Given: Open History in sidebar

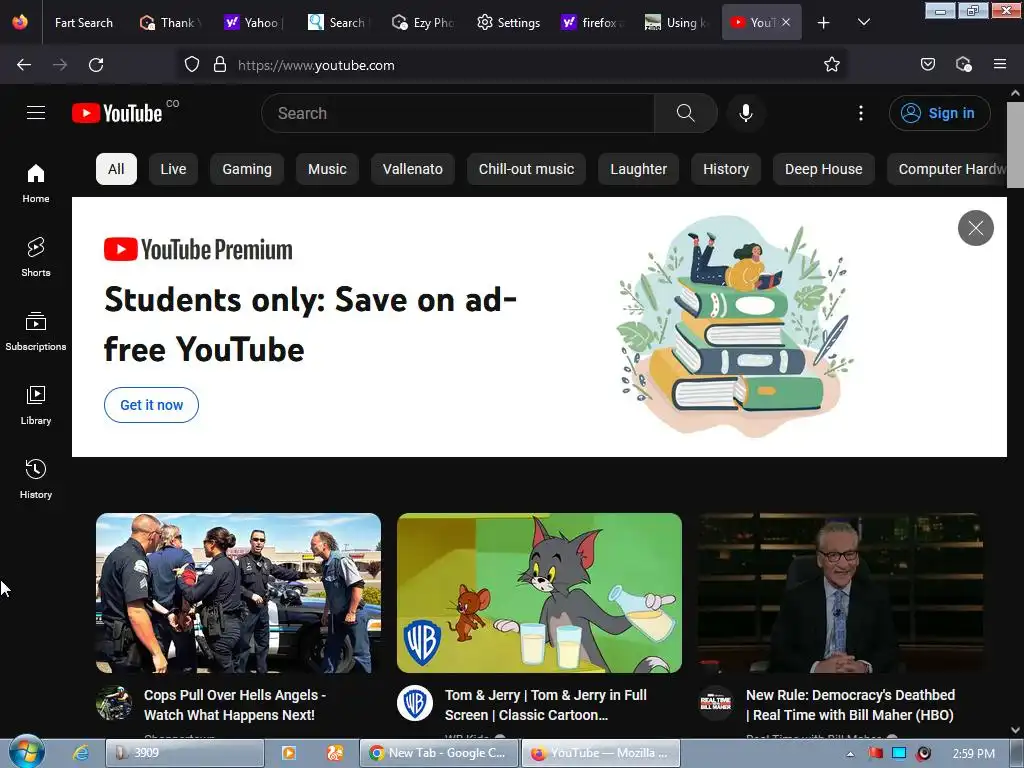Looking at the screenshot, I should 36,480.
